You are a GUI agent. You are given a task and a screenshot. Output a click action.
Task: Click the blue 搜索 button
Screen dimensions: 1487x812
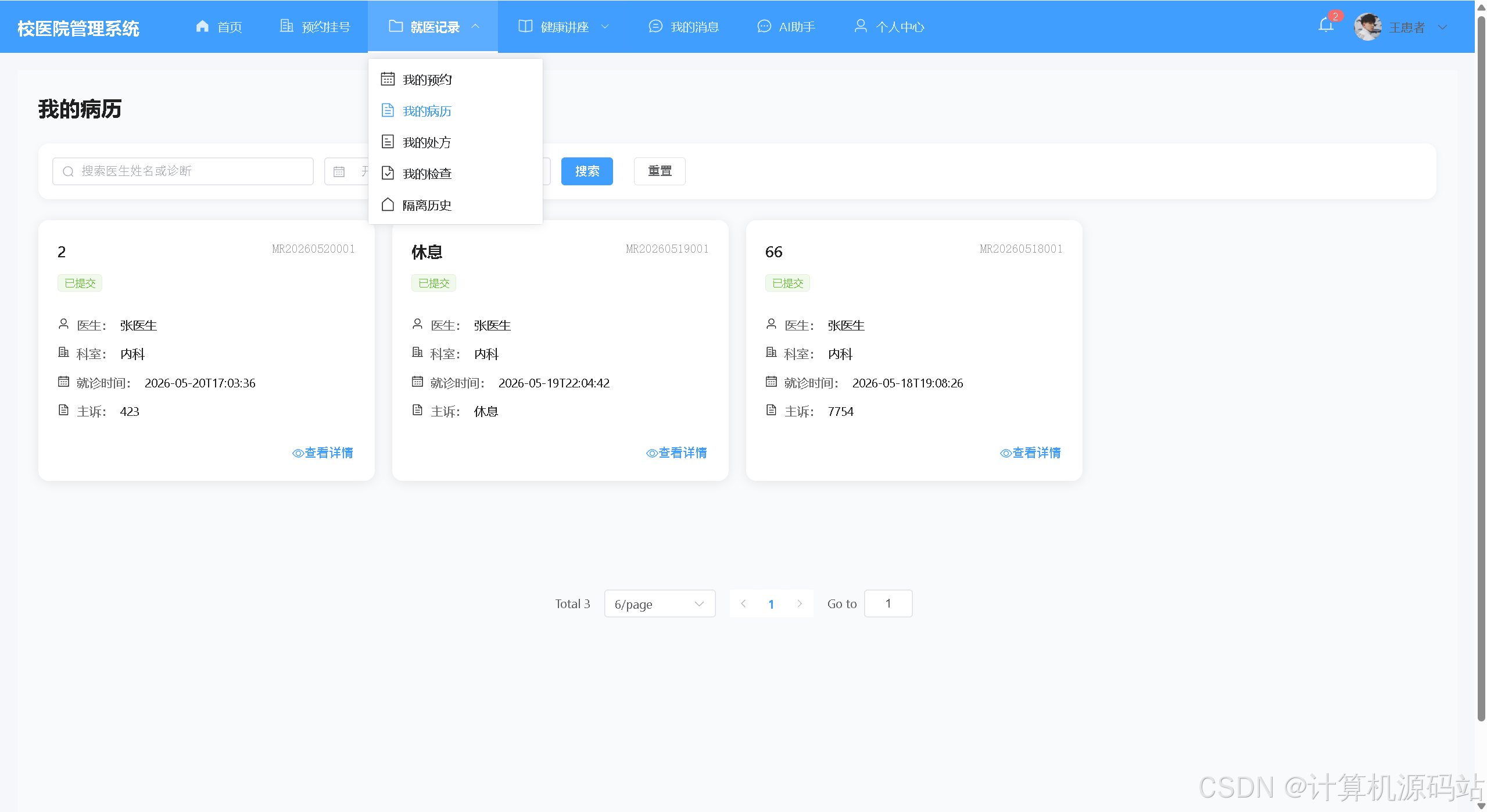pos(587,171)
